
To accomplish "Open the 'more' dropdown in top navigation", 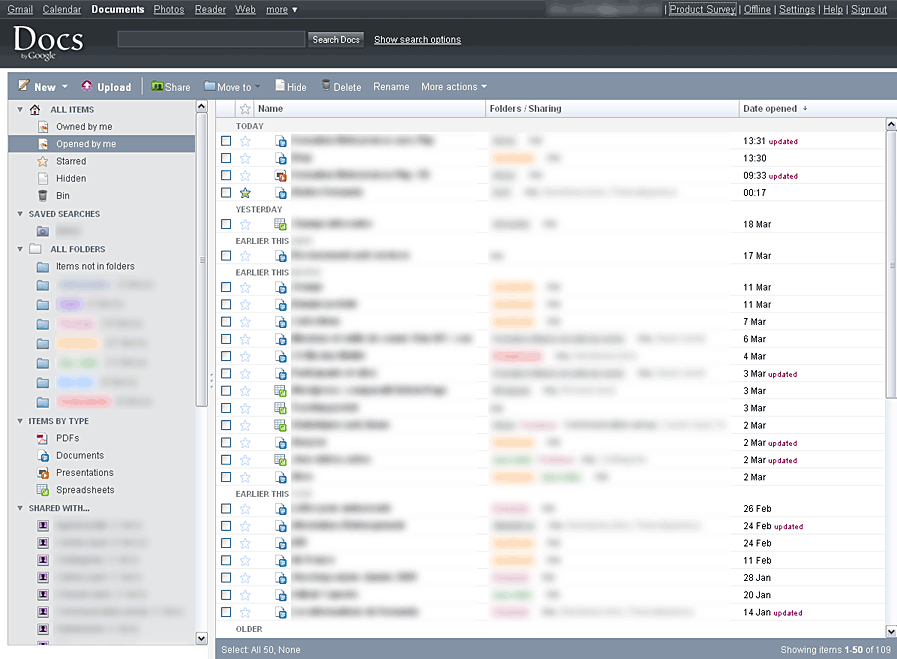I will click(281, 10).
